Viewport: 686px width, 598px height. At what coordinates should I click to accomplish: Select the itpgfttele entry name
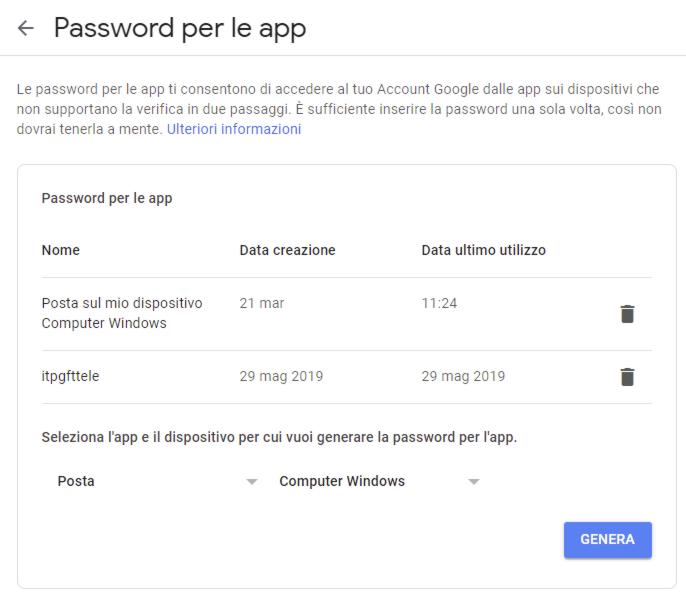tap(70, 376)
